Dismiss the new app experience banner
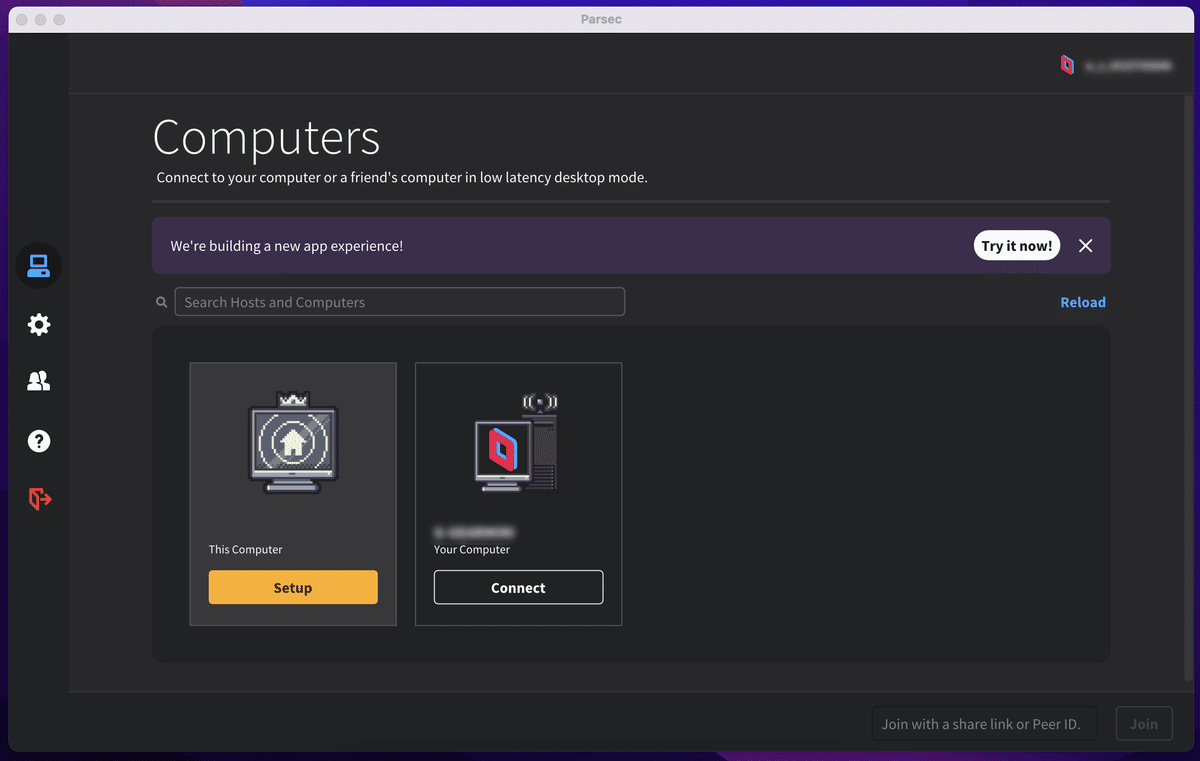1200x761 pixels. point(1086,246)
